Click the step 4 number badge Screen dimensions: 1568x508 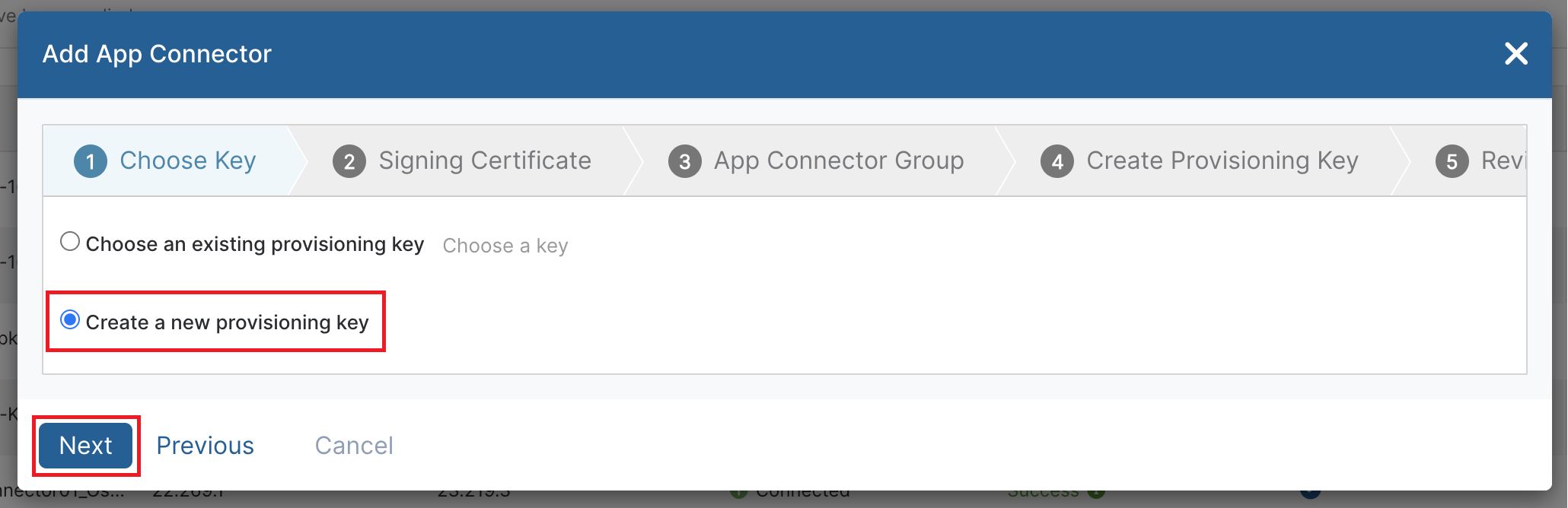point(1057,161)
